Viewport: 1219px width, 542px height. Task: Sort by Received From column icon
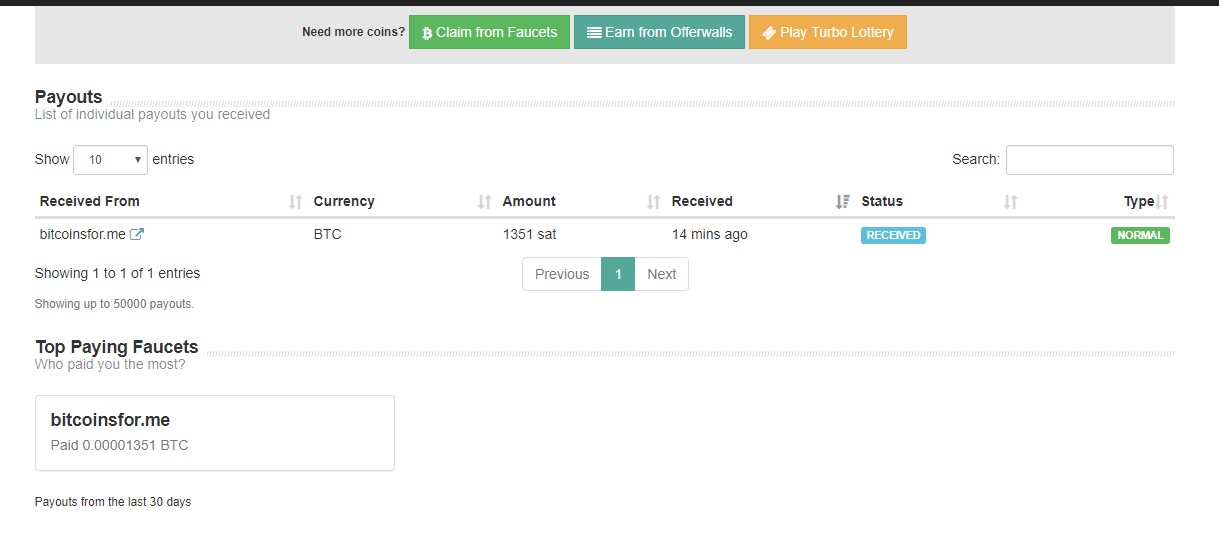pyautogui.click(x=295, y=202)
